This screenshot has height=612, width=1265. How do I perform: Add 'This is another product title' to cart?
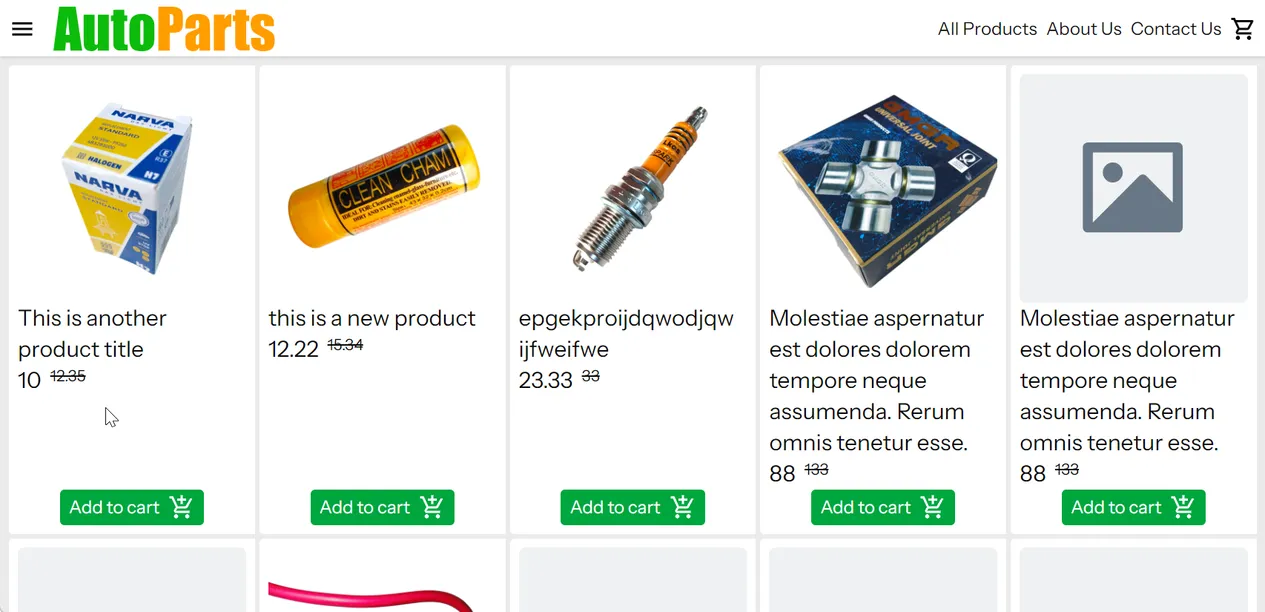coord(132,507)
